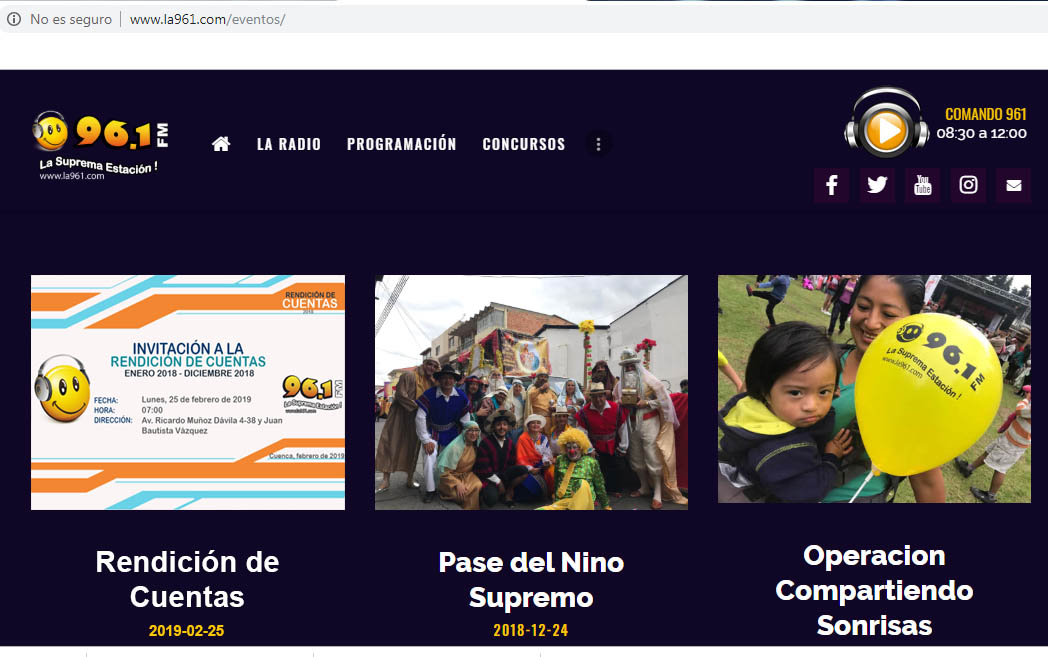Click the 96.1 FM station logo
This screenshot has height=657, width=1048.
coord(100,146)
